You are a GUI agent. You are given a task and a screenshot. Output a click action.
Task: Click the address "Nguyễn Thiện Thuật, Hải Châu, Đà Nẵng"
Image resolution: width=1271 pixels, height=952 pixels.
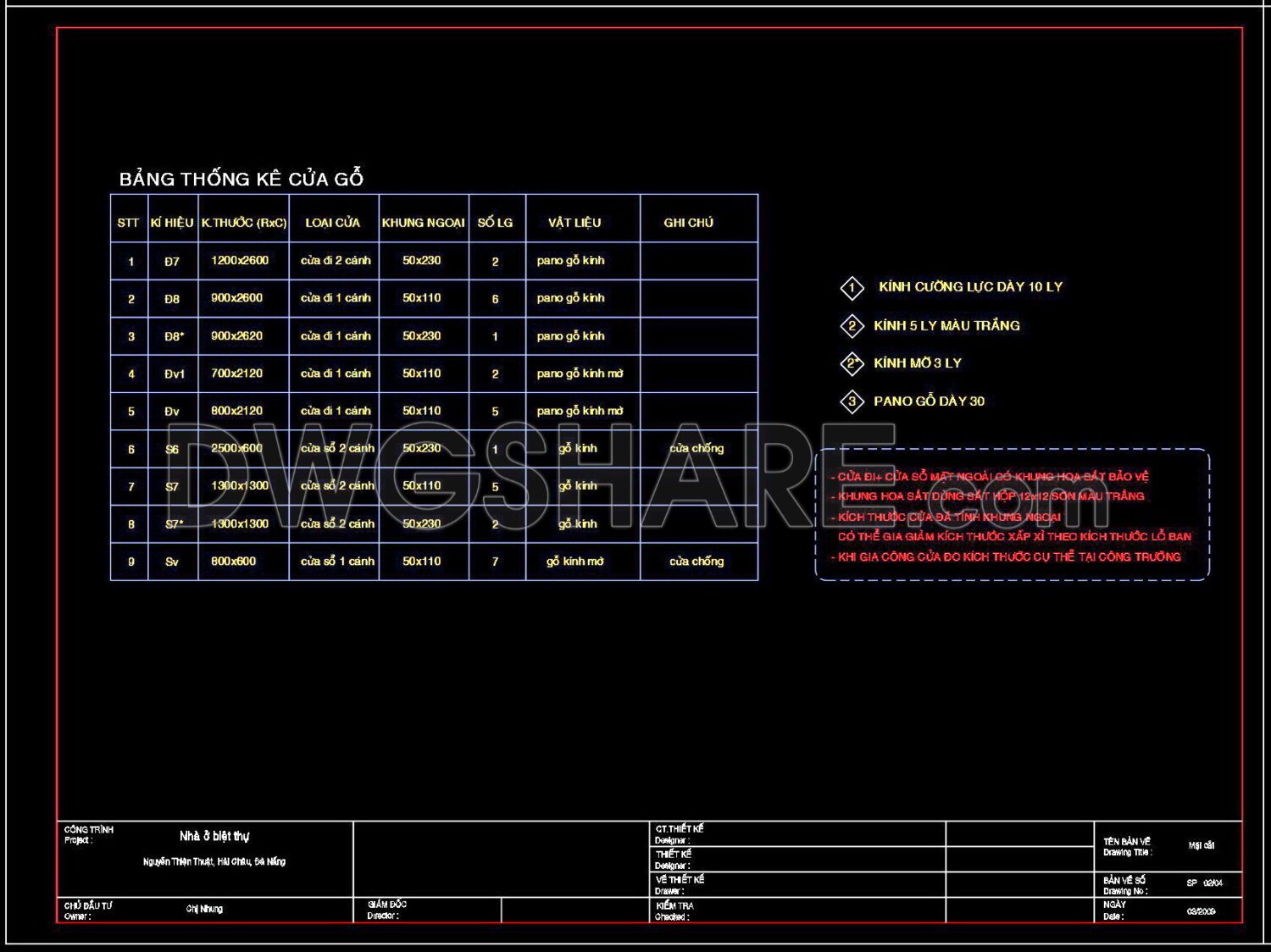pyautogui.click(x=214, y=861)
